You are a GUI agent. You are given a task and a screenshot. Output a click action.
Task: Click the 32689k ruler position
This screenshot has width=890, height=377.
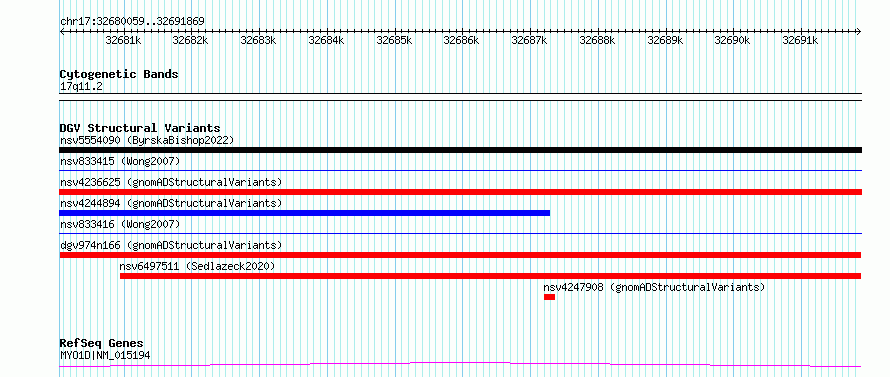click(666, 40)
